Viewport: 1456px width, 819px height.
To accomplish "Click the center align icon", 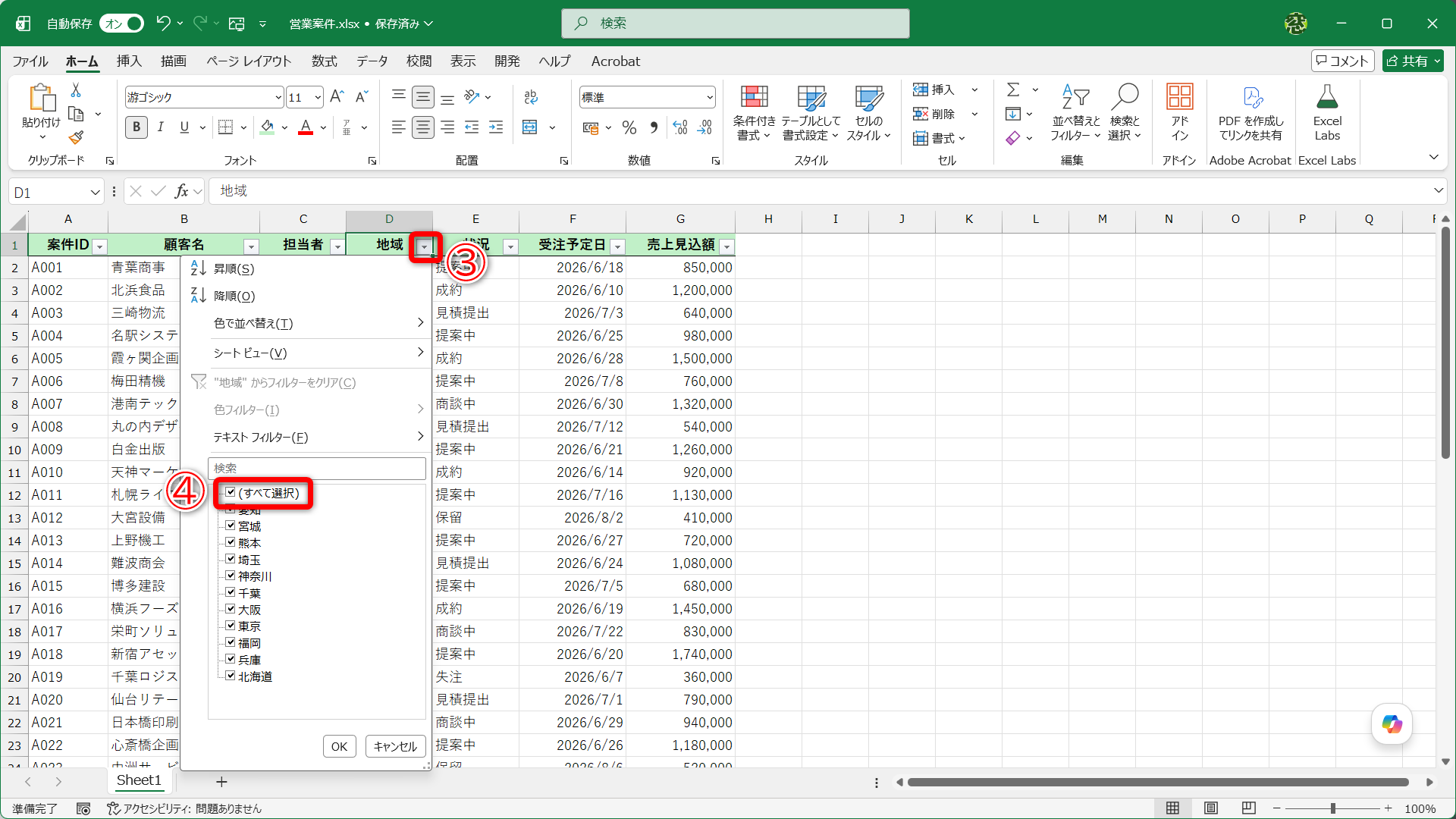I will point(423,127).
